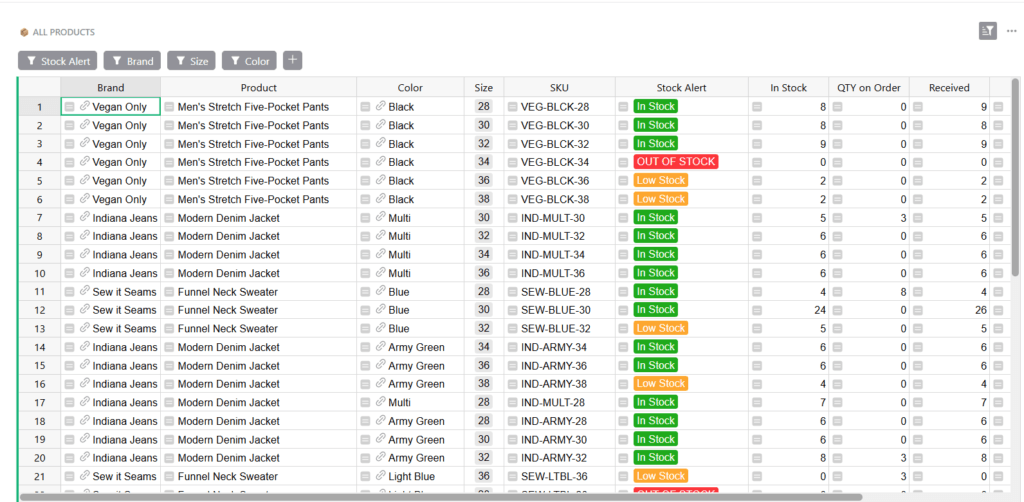Click the size 38 tag in row 16
Screen dimensions: 1024x502
[484, 384]
